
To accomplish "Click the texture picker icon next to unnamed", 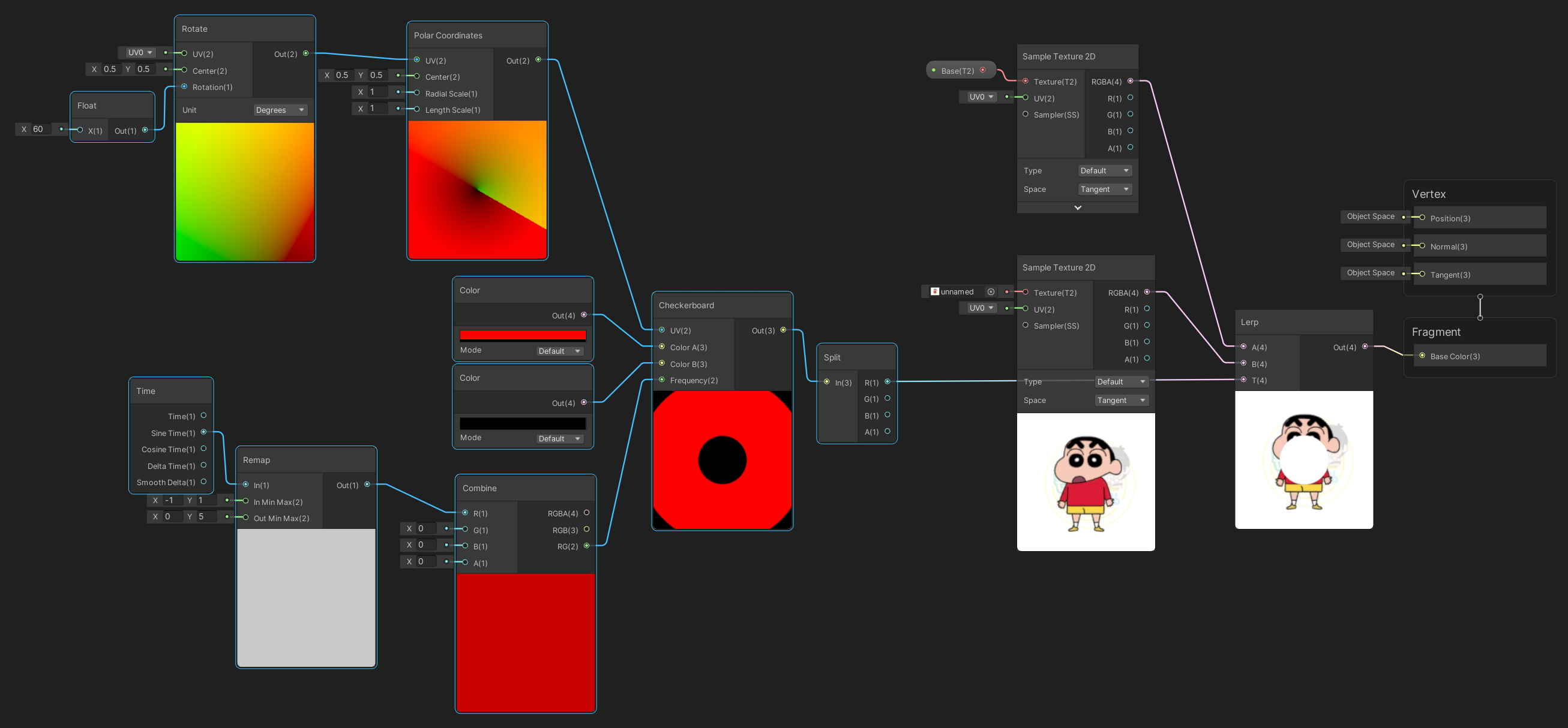I will pyautogui.click(x=991, y=292).
